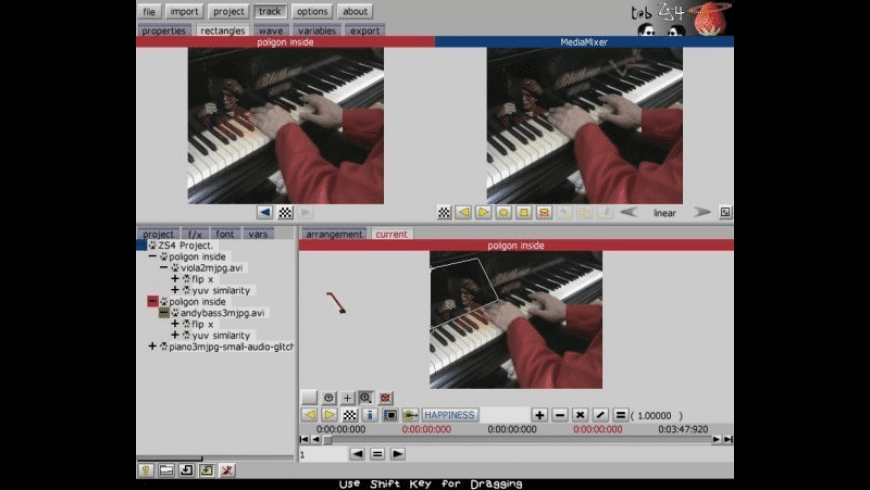
Task: Click the circled-plus icon above the timeline toolbar
Action: point(328,397)
